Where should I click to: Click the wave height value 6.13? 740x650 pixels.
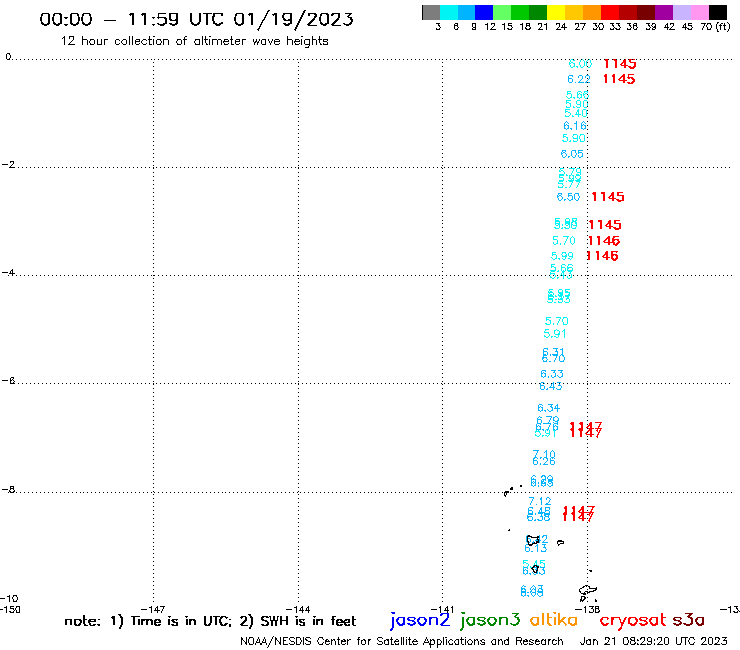pyautogui.click(x=536, y=548)
